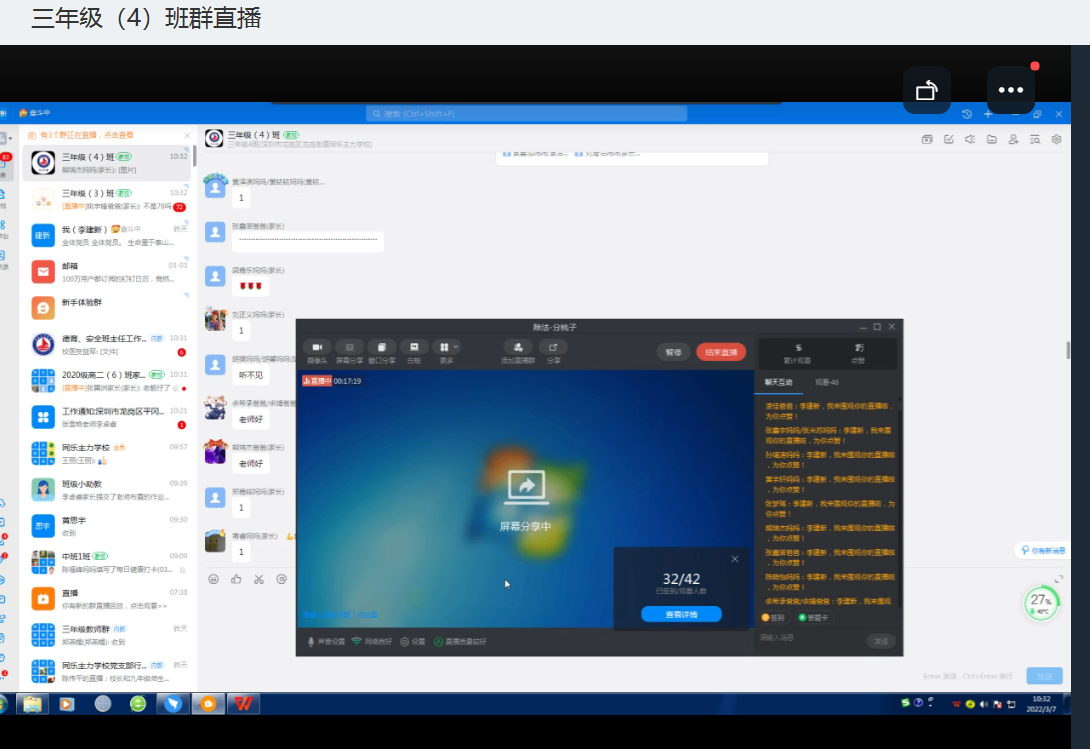Send the live chat message
1090x749 pixels.
click(x=881, y=641)
